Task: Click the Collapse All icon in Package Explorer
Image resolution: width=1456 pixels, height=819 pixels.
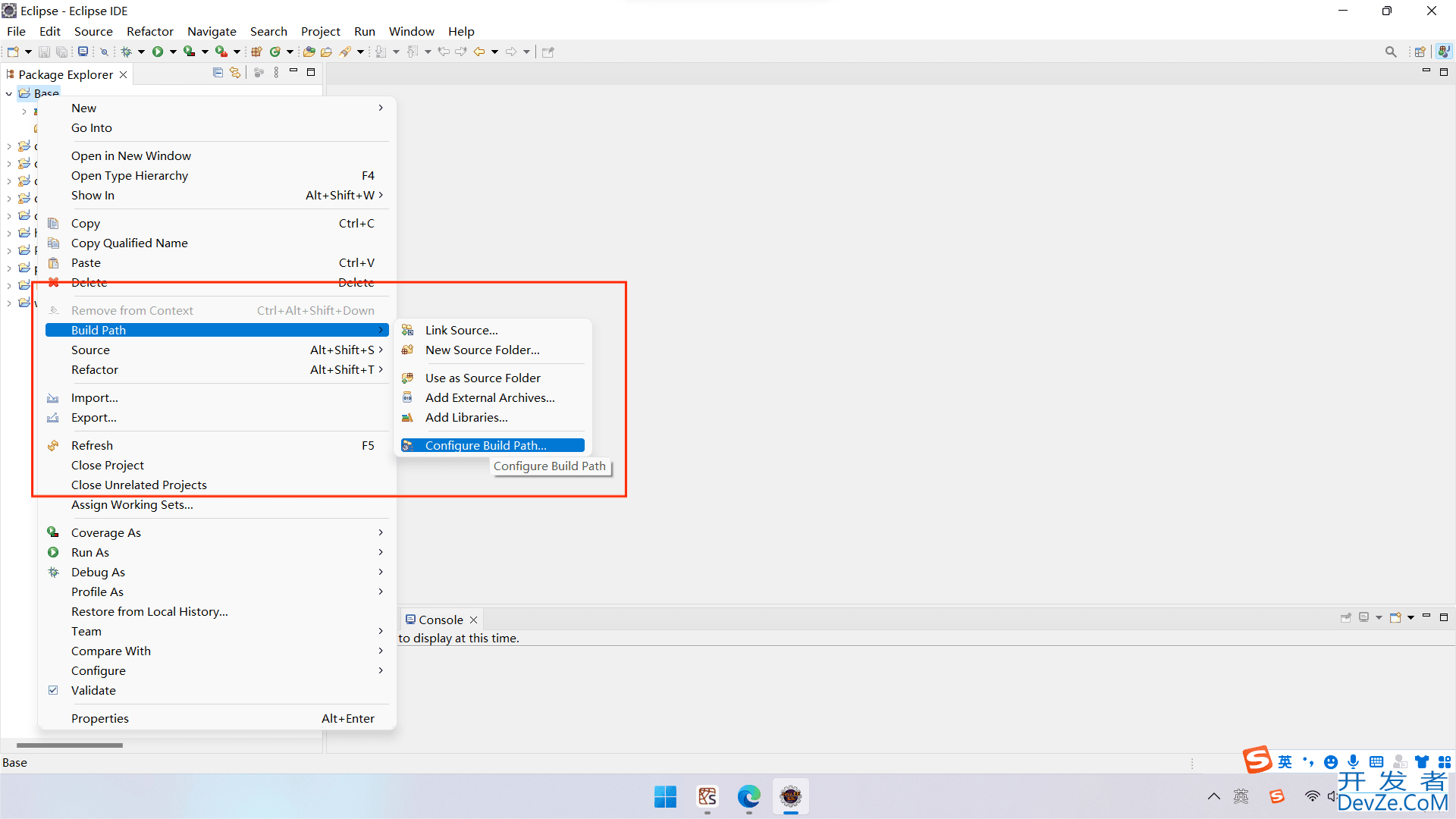Action: tap(218, 73)
